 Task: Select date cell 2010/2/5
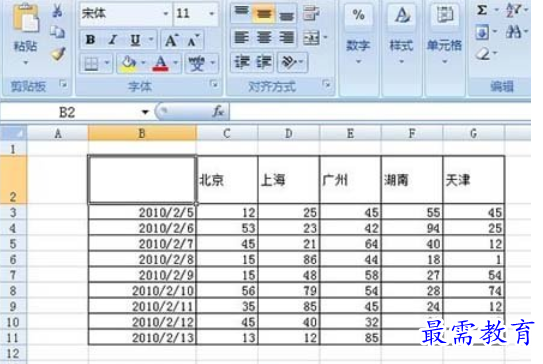click(x=142, y=212)
